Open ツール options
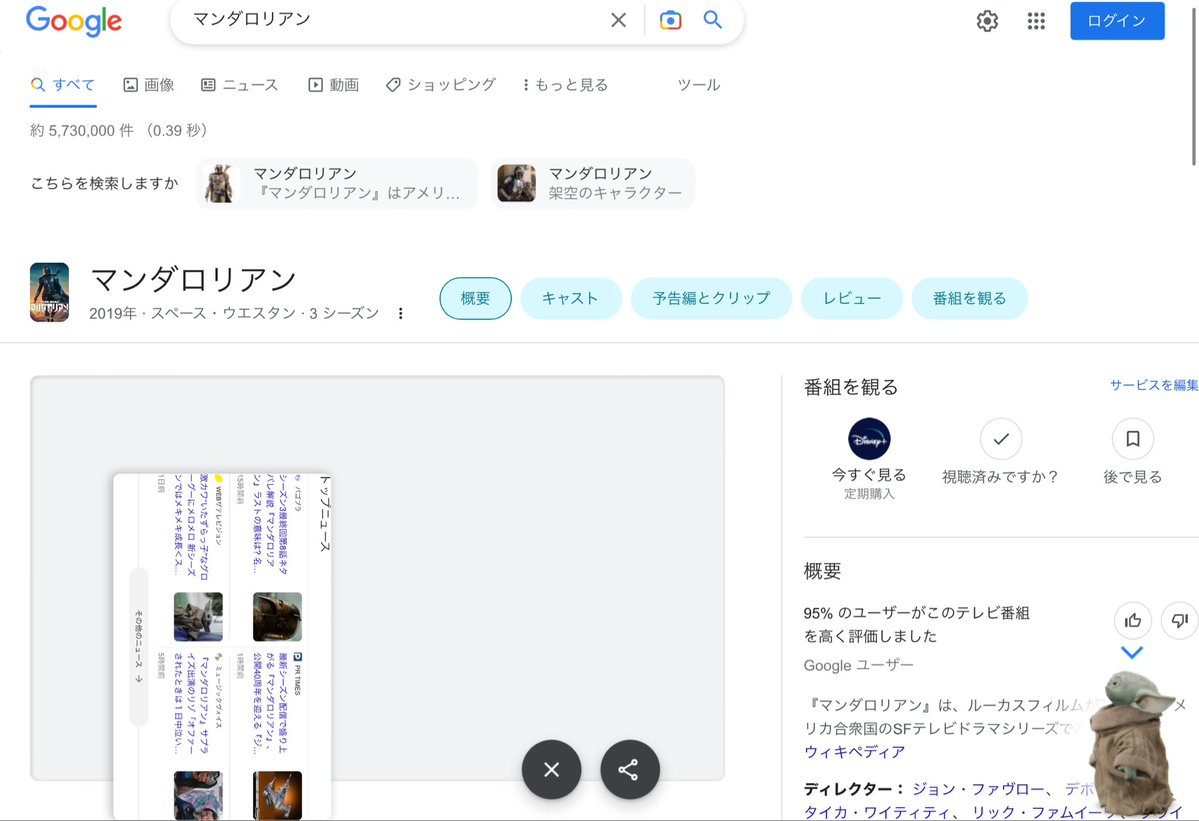This screenshot has height=821, width=1199. click(699, 85)
